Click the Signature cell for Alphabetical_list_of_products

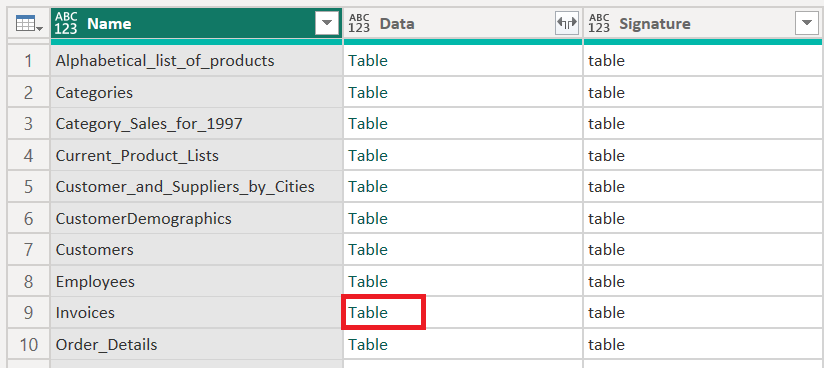coord(703,61)
